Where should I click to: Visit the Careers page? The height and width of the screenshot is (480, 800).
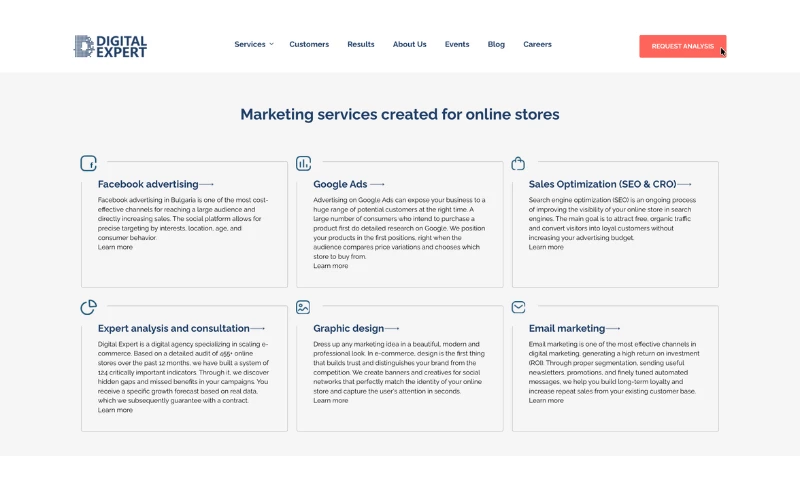pos(537,44)
